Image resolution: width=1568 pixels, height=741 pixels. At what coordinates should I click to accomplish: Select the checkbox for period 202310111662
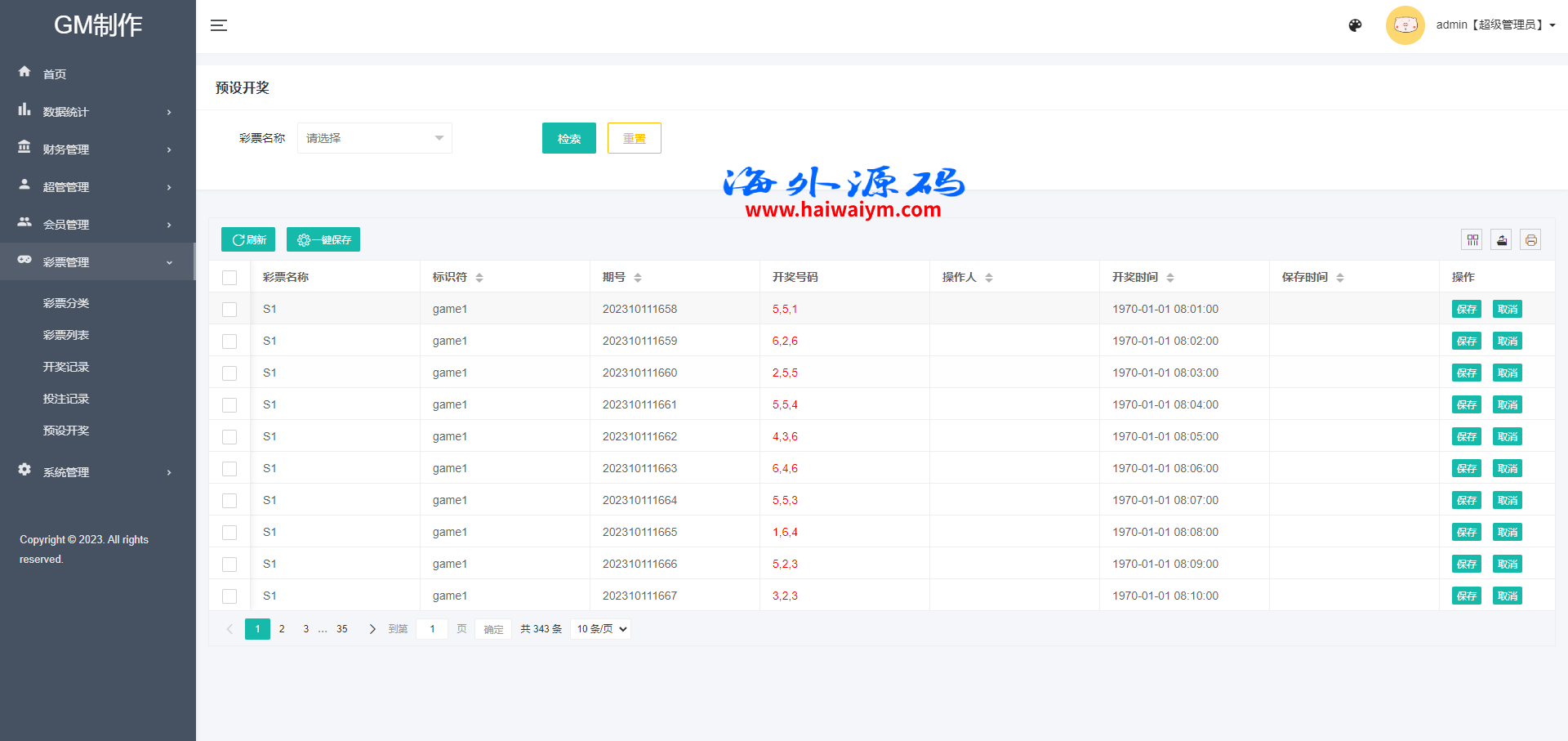[x=229, y=437]
